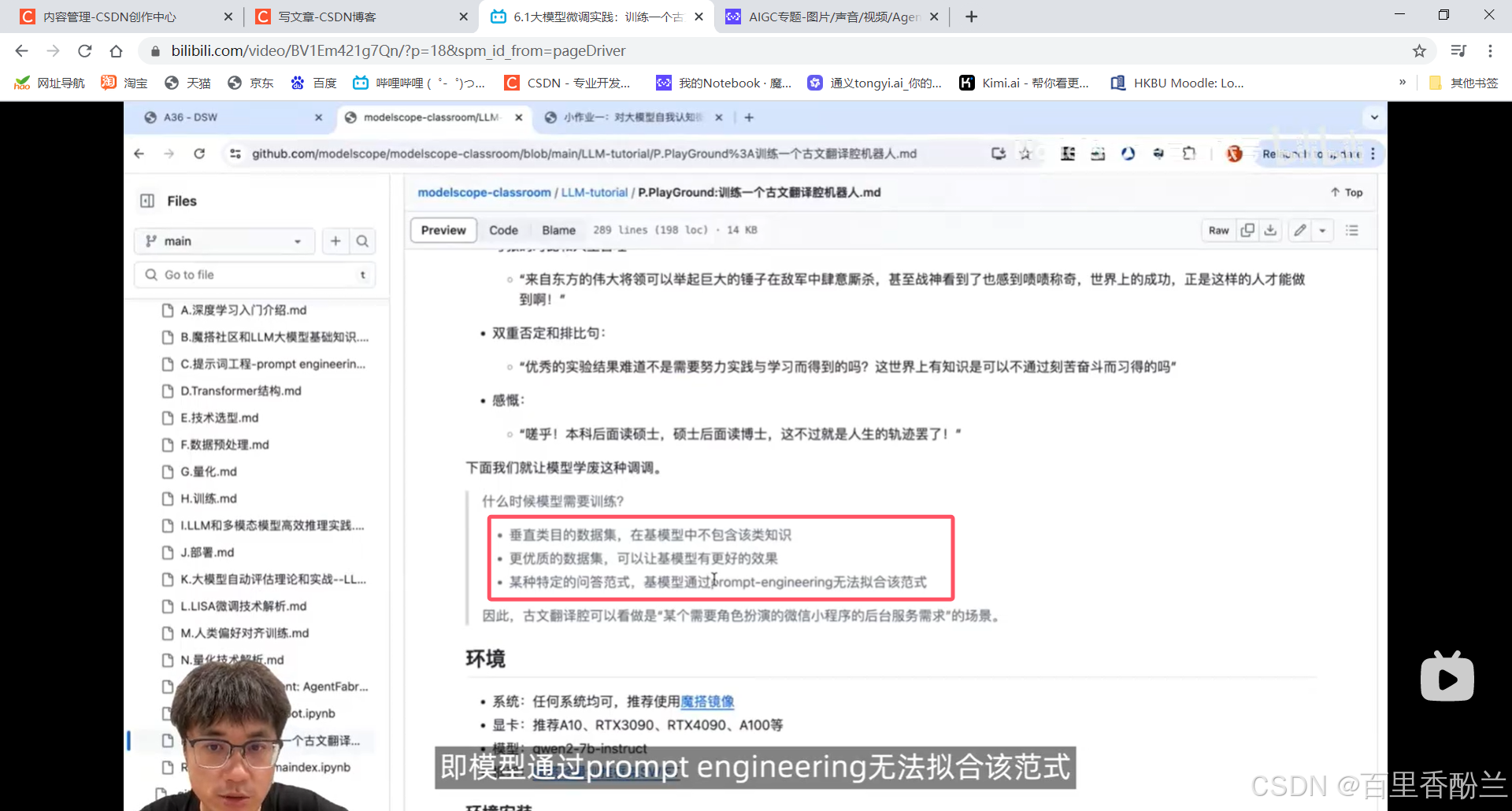The height and width of the screenshot is (811, 1512).
Task: Open J.部署.md file
Action: point(207,552)
